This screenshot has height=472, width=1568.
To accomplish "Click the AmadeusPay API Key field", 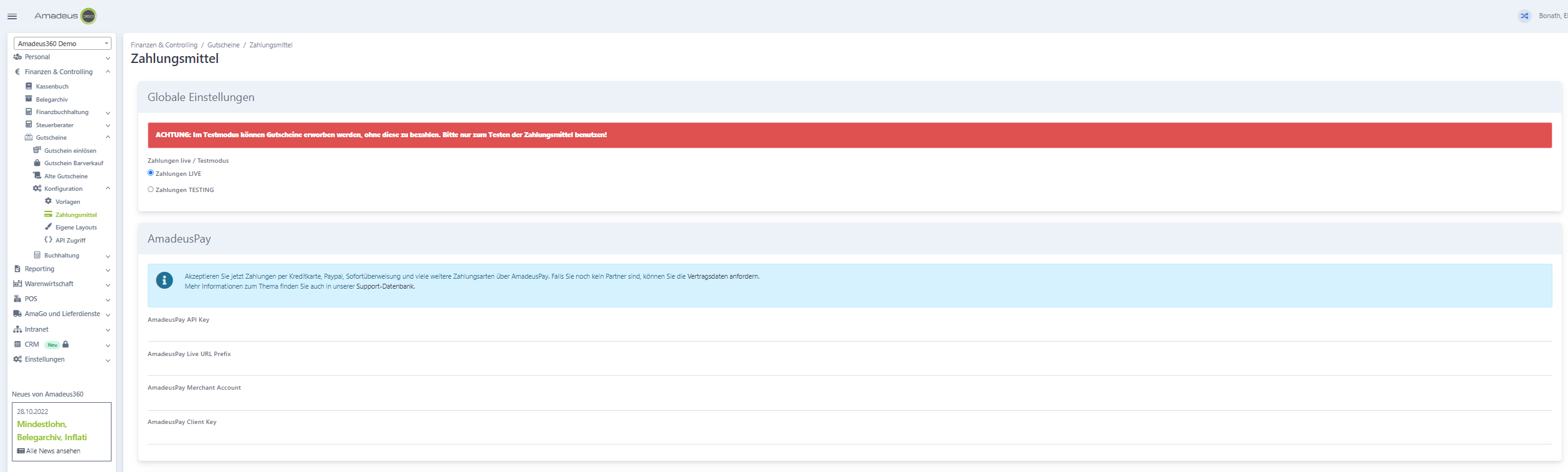I will click(850, 333).
